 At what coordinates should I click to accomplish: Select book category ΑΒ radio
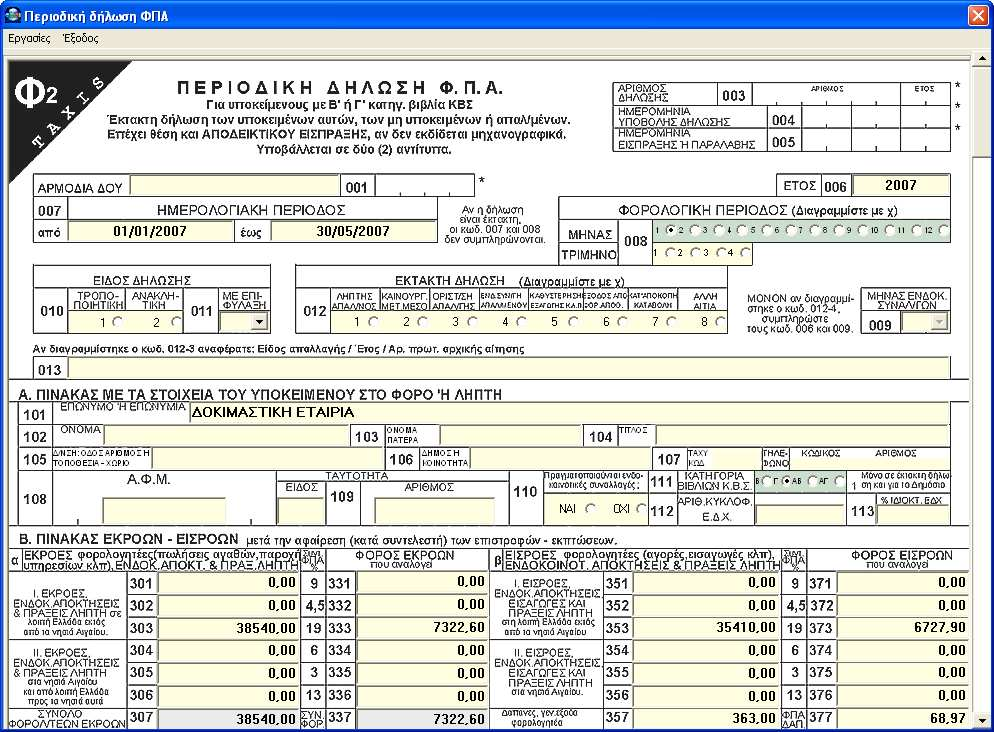point(813,481)
